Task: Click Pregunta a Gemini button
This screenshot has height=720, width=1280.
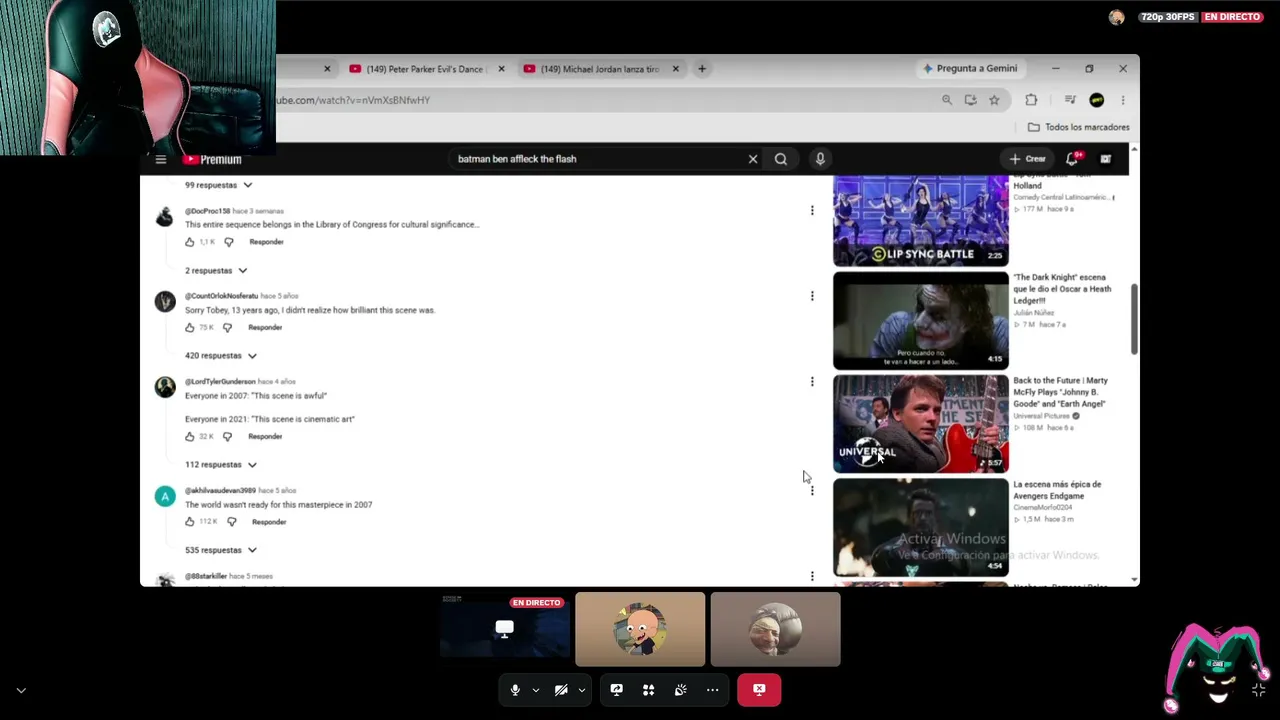Action: point(970,69)
